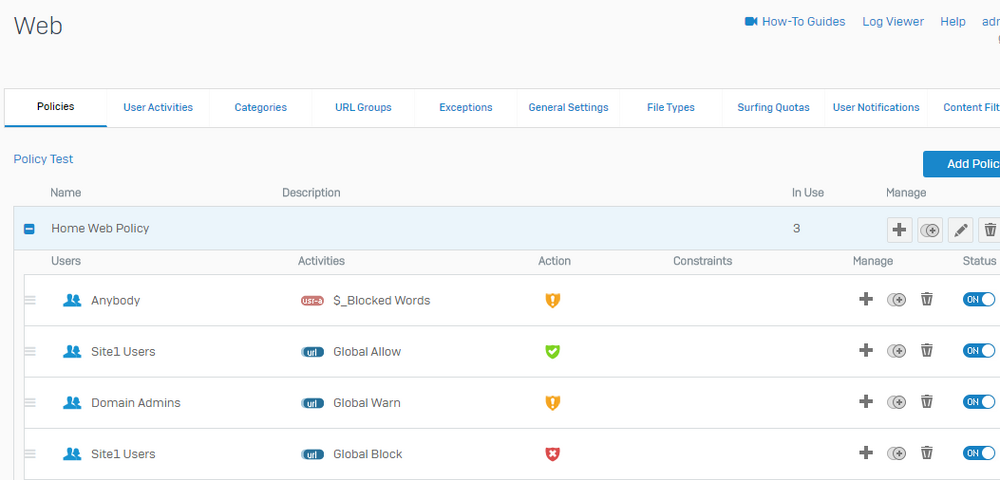Screen dimensions: 1000x480
Task: Click Home Web Policy name
Action: click(100, 228)
